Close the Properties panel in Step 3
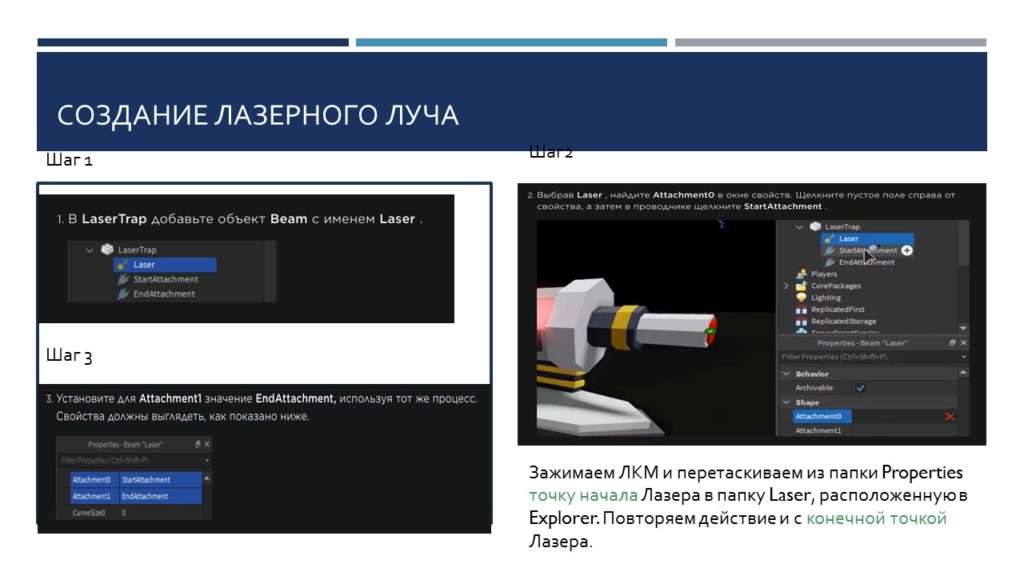The width and height of the screenshot is (1024, 576). click(x=207, y=444)
